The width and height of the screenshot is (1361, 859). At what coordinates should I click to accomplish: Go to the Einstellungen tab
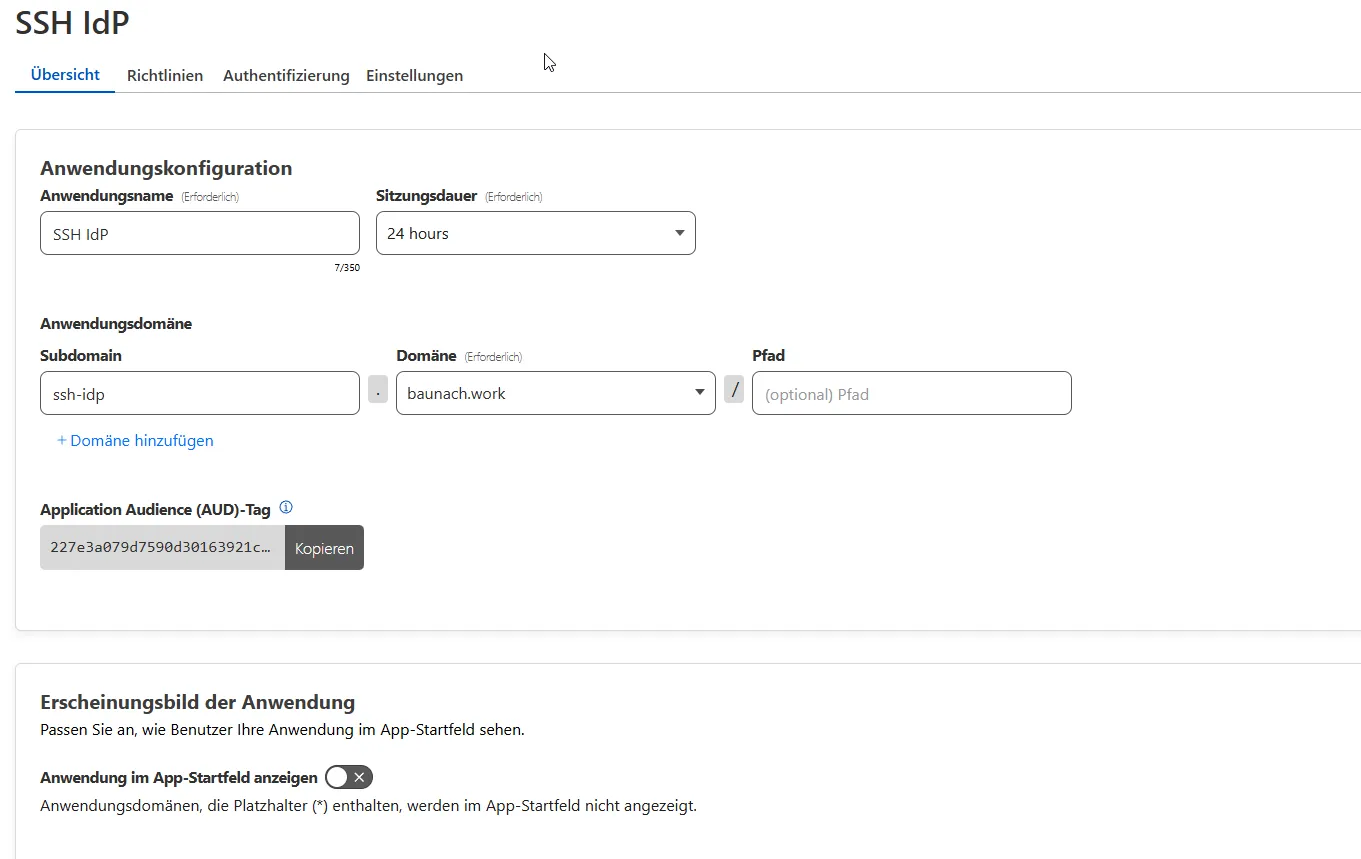[x=414, y=76]
